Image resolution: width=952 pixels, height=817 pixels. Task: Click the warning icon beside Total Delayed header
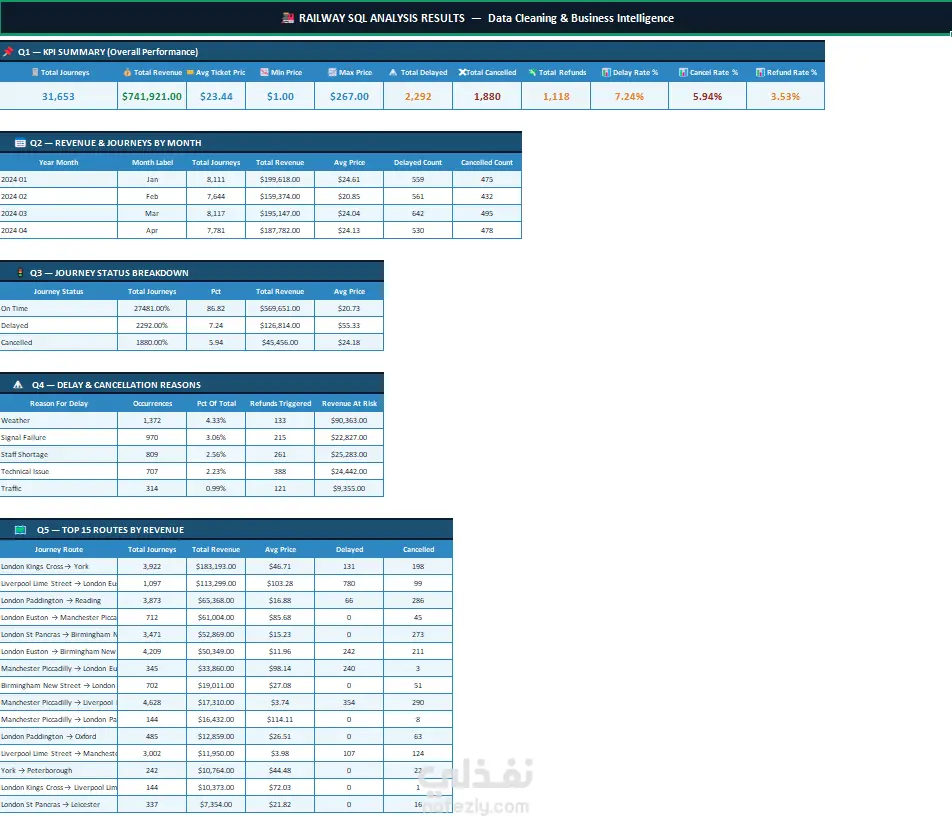tap(393, 72)
